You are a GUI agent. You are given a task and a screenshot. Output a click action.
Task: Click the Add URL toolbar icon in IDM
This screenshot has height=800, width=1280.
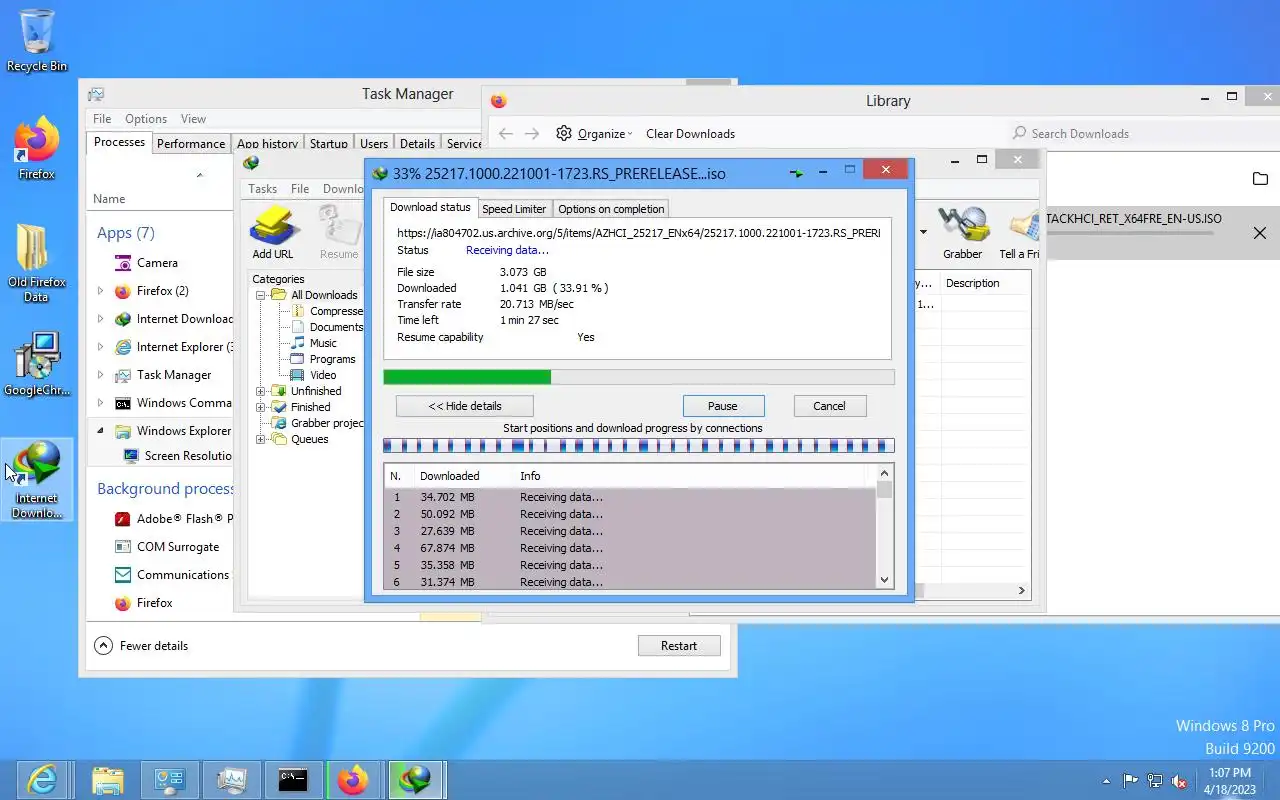(x=273, y=232)
